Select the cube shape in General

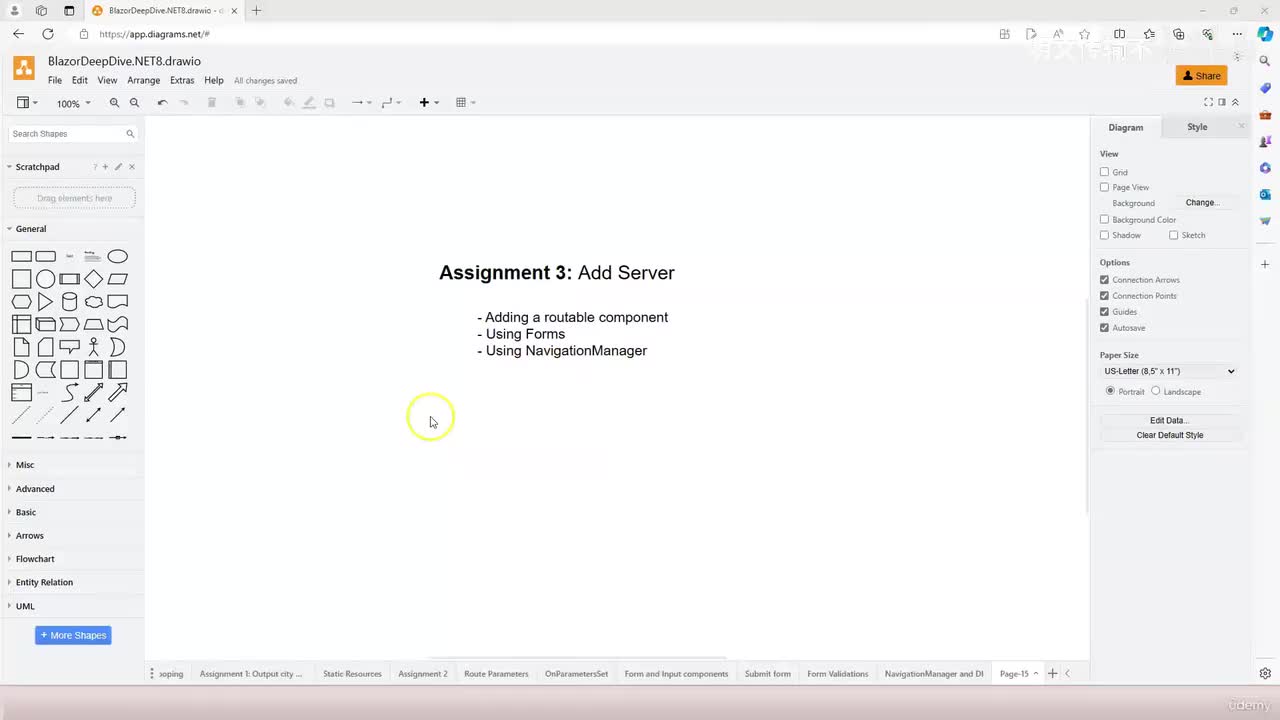tap(46, 324)
